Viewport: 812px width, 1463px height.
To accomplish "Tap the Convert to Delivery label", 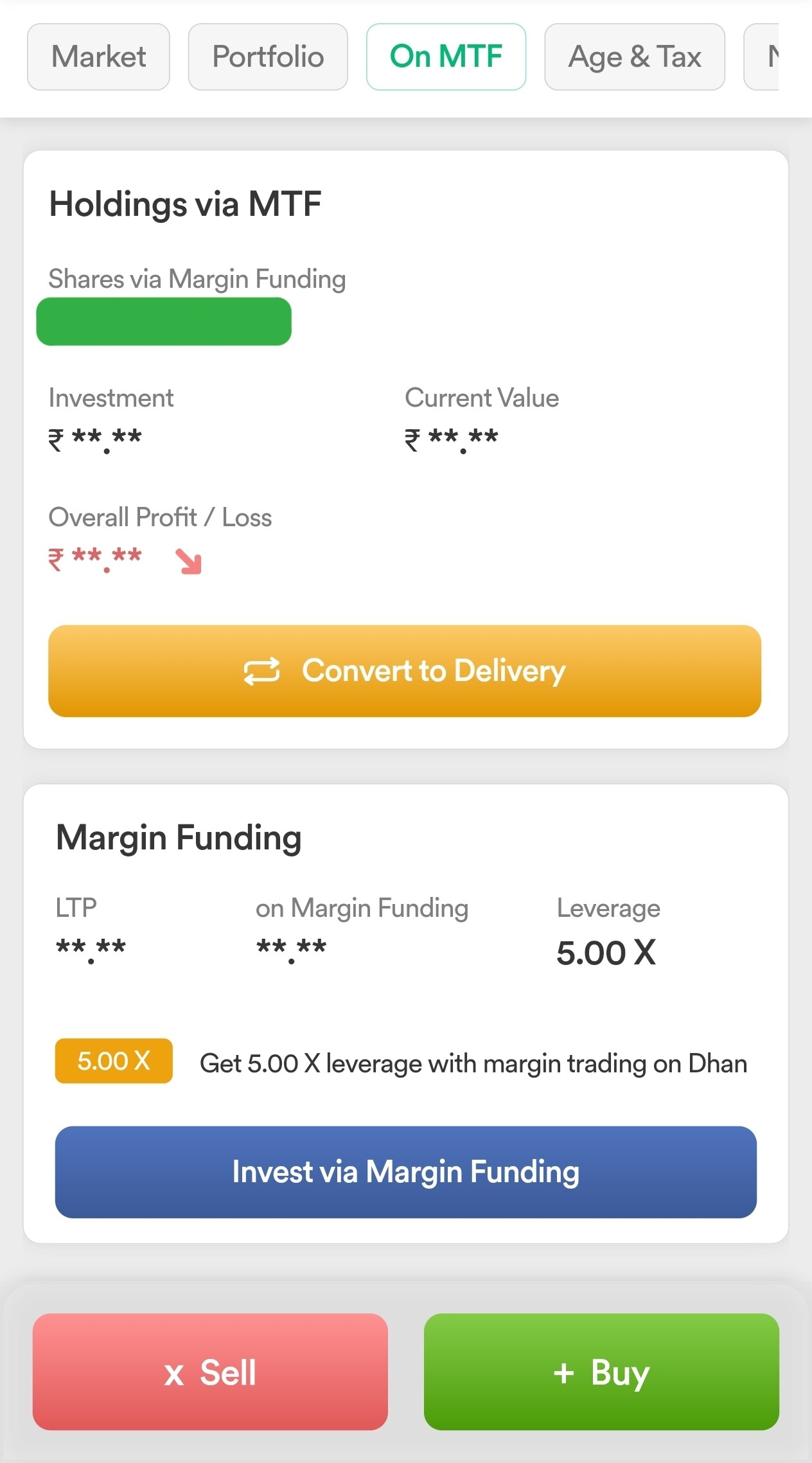I will pos(434,671).
